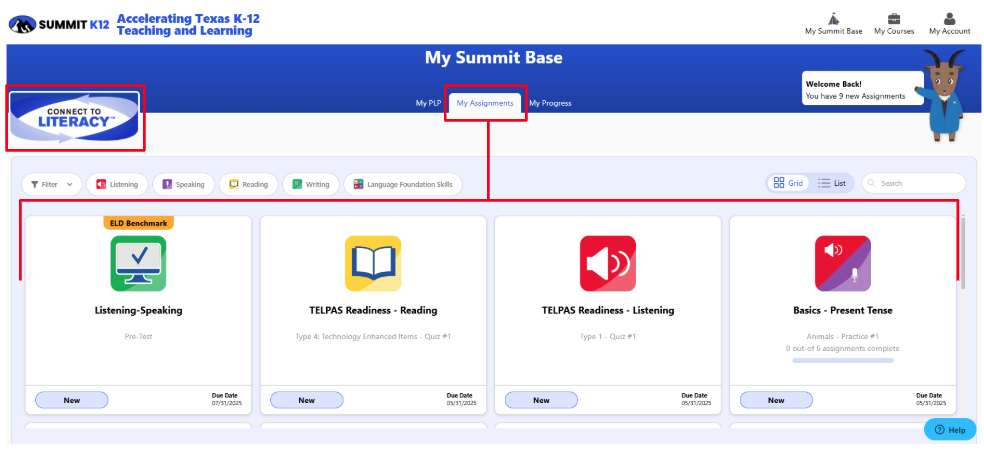Filter assignments by Speaking
Image resolution: width=984 pixels, height=451 pixels.
pyautogui.click(x=183, y=184)
